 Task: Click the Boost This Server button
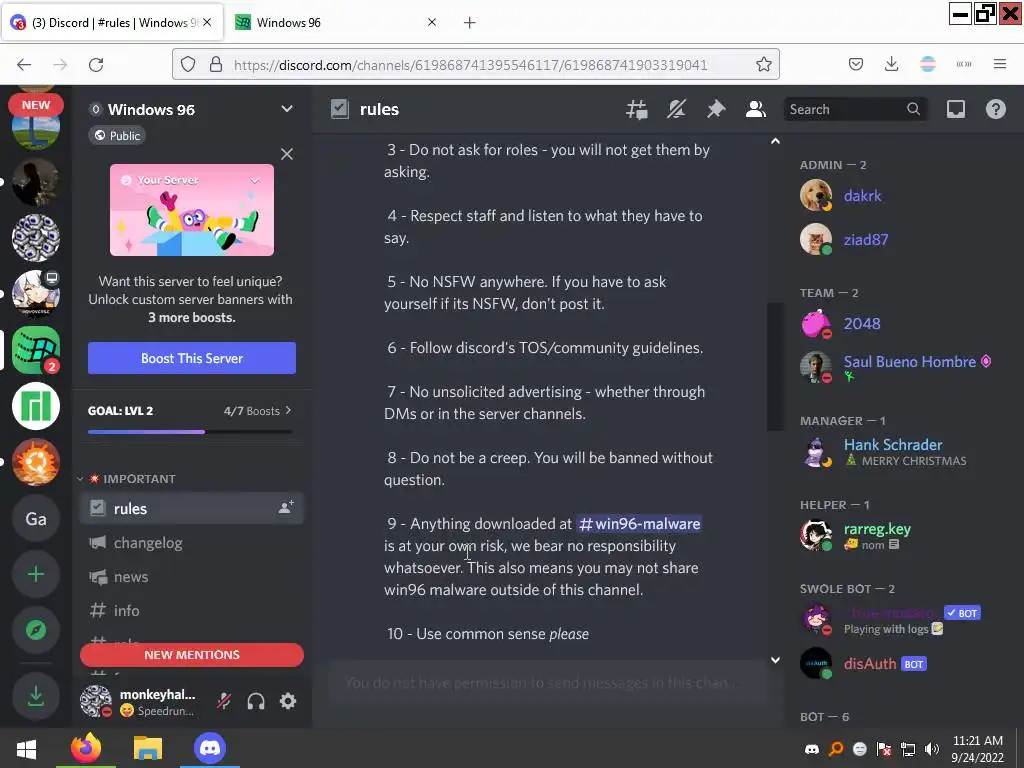point(192,358)
